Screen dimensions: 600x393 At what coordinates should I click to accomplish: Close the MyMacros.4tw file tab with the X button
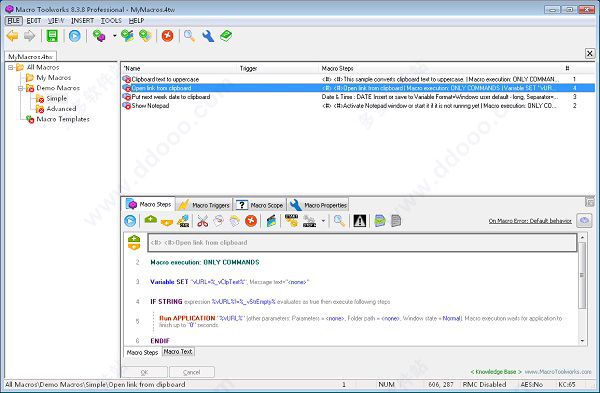pyautogui.click(x=590, y=54)
